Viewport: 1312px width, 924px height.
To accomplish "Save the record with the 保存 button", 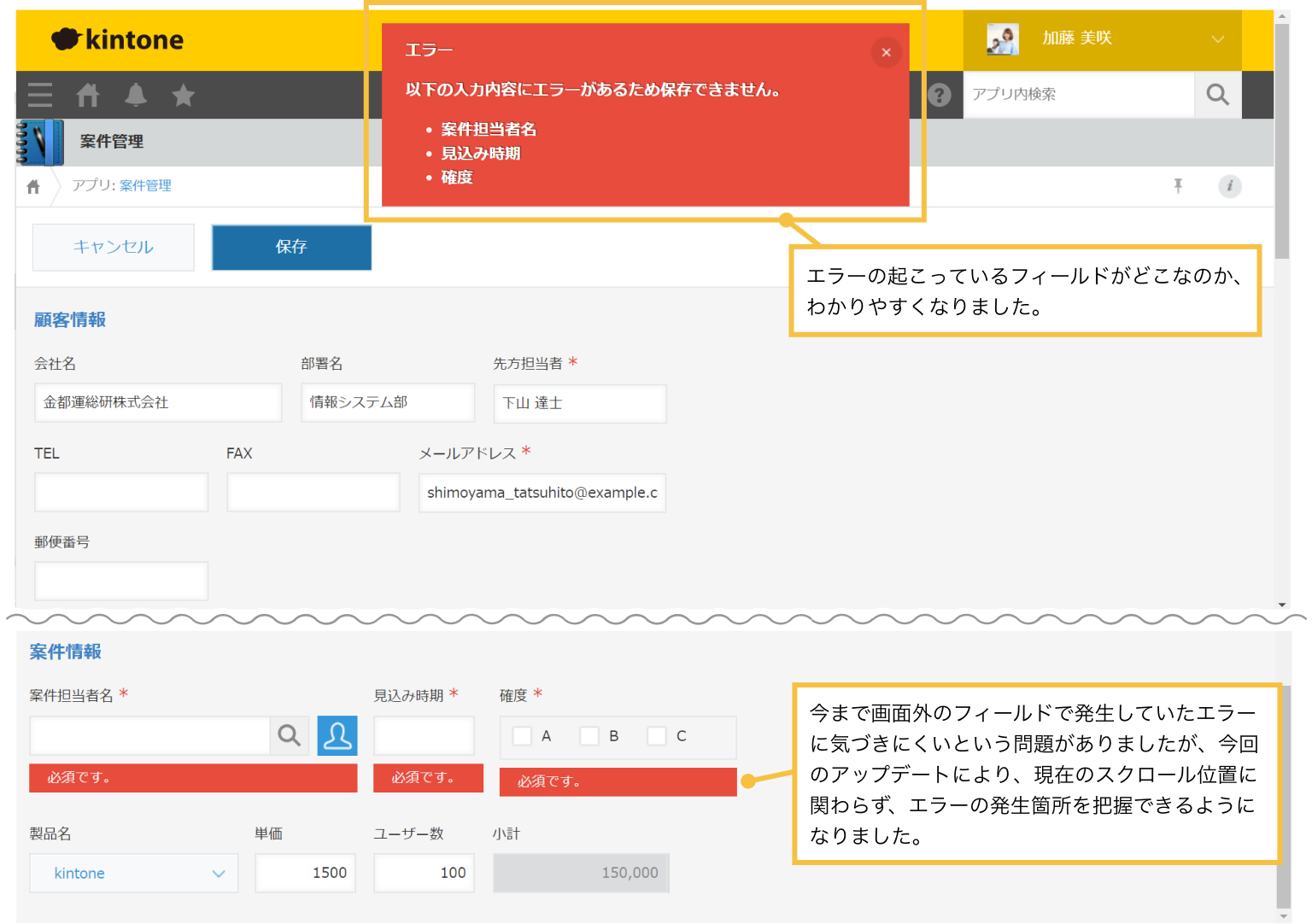I will point(291,248).
